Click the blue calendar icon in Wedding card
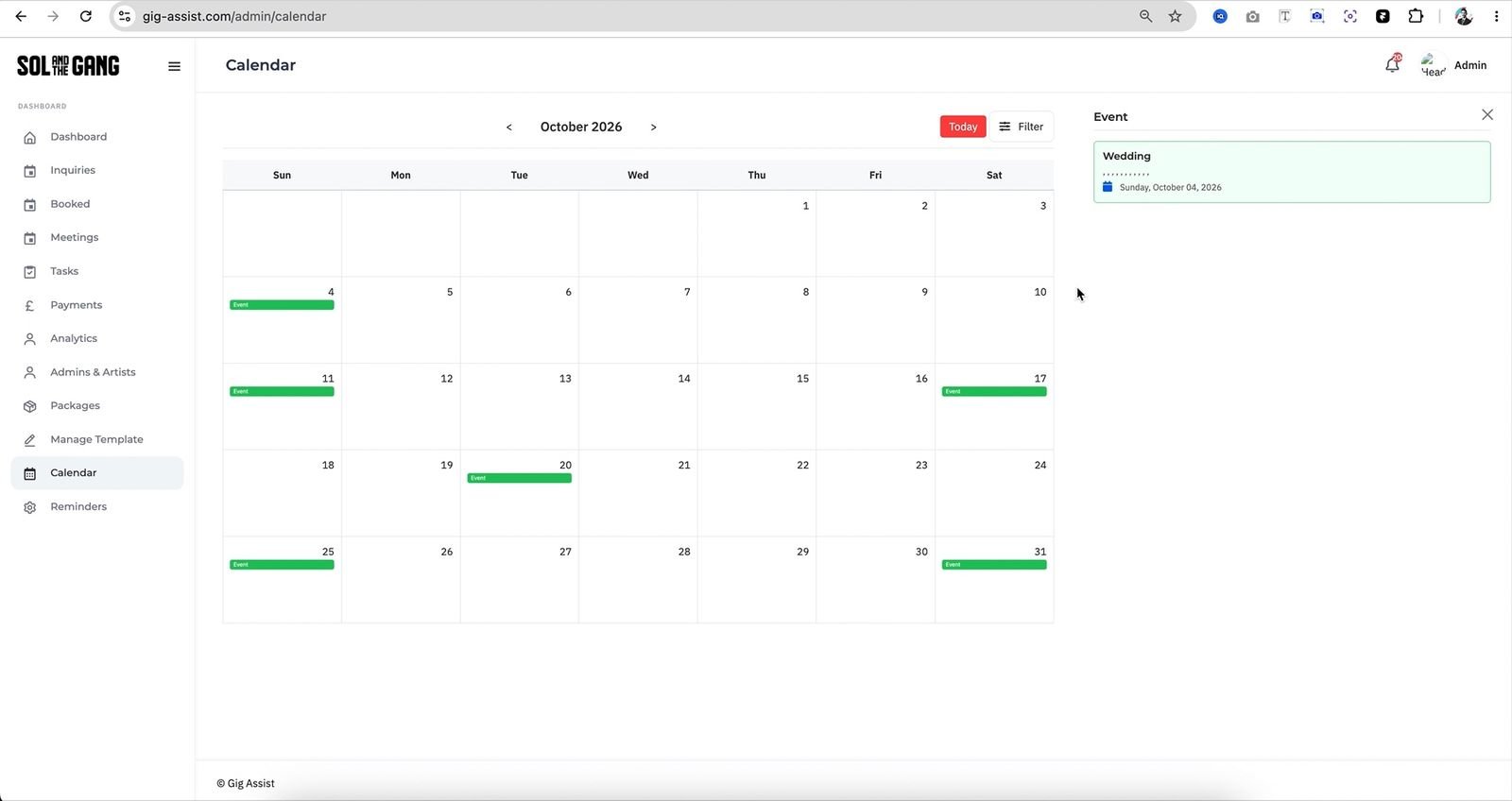1512x801 pixels. 1108,187
